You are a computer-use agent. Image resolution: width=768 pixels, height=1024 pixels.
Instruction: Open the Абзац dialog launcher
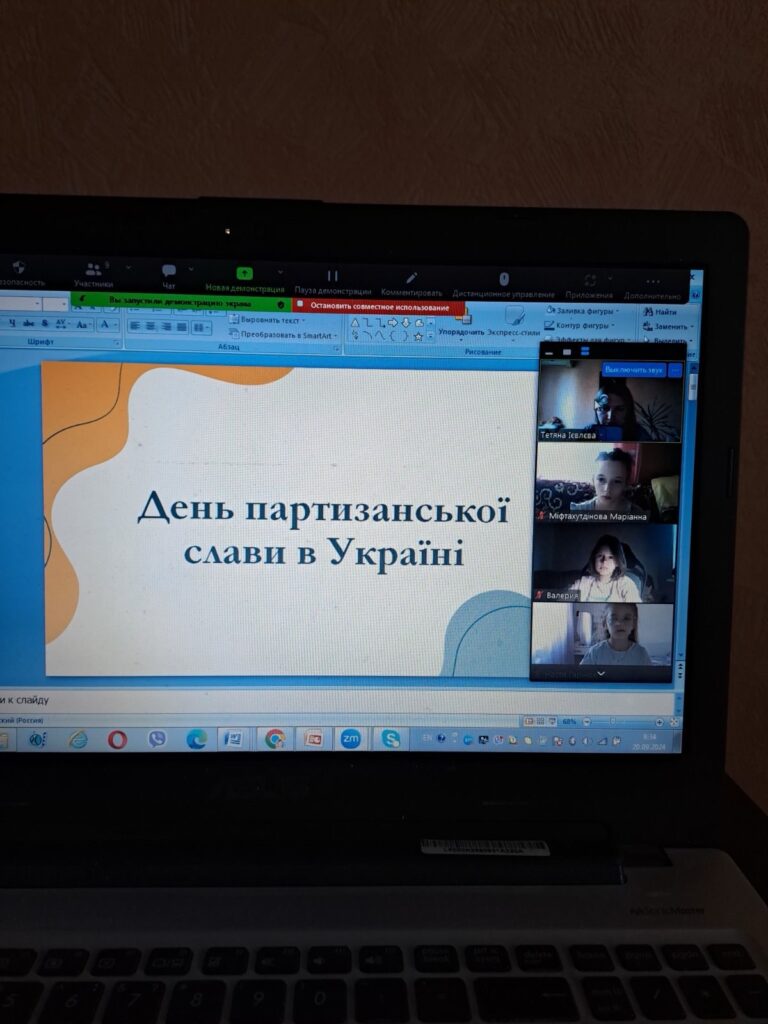pyautogui.click(x=337, y=349)
